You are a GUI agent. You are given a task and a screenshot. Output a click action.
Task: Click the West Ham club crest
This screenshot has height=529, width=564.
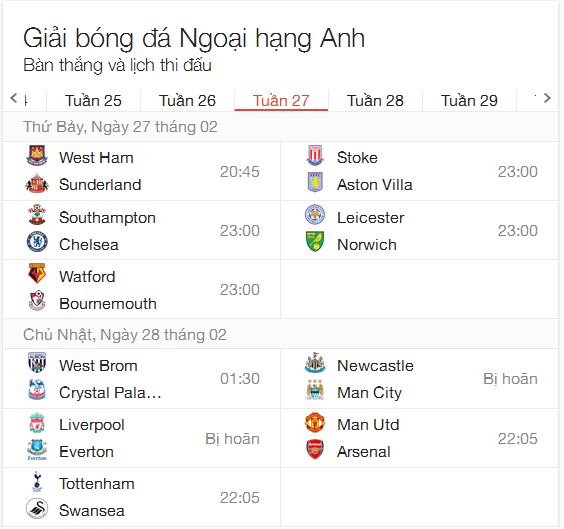37,156
